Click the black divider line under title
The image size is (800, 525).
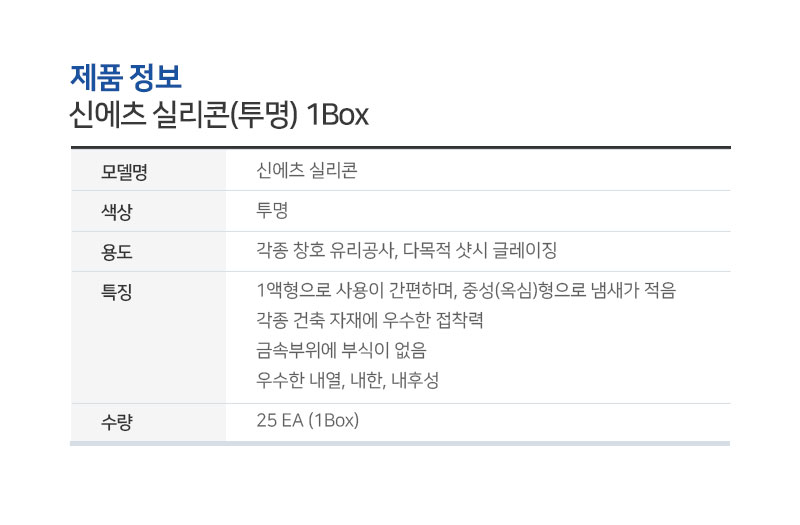401,147
